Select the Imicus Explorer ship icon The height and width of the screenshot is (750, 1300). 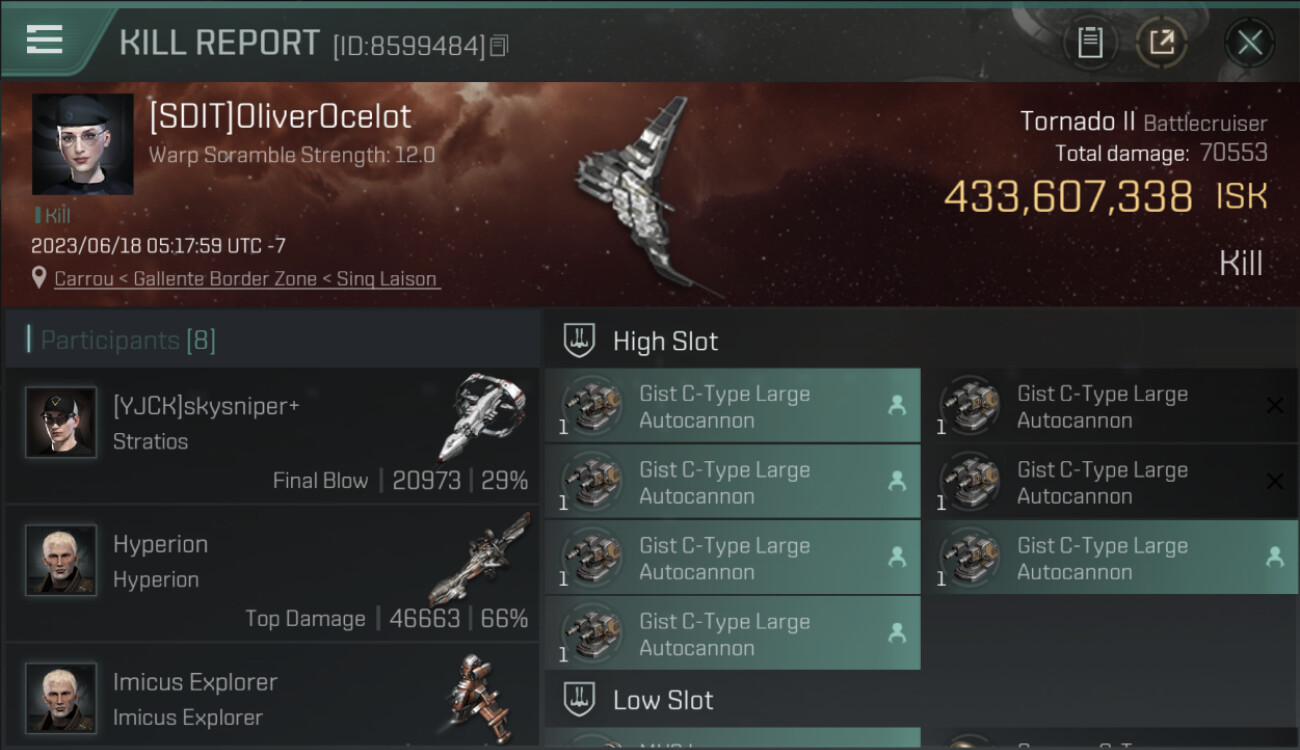click(481, 696)
